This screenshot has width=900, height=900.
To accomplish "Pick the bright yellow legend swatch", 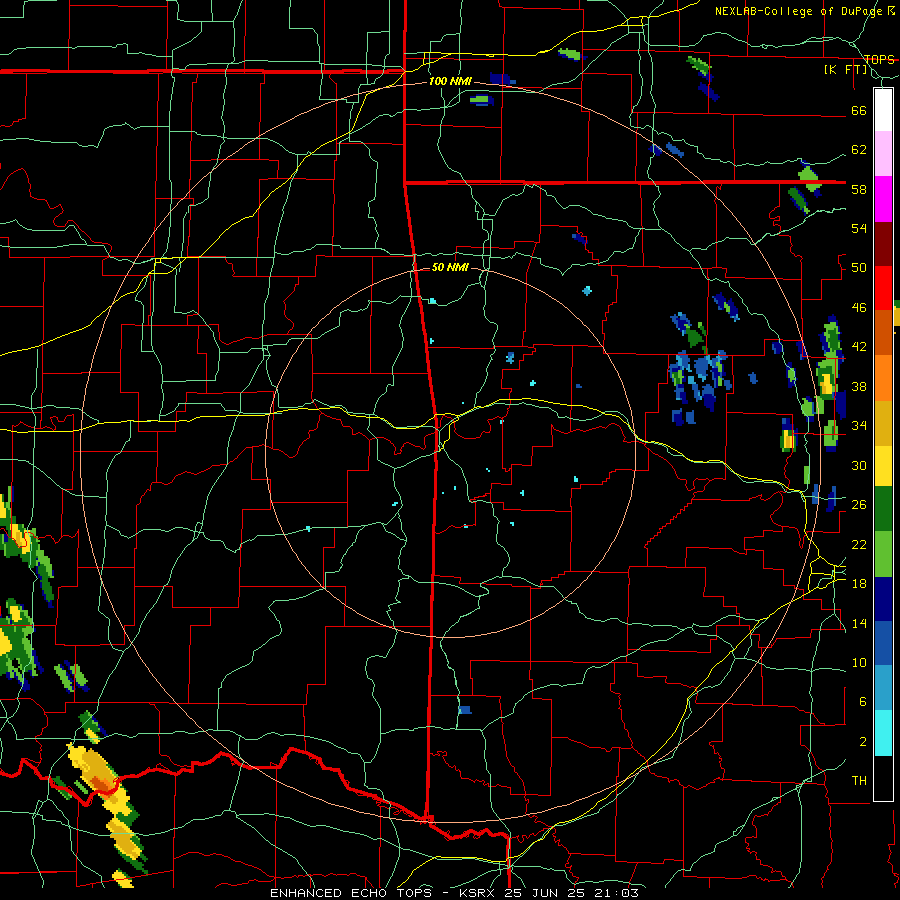I will [x=883, y=466].
